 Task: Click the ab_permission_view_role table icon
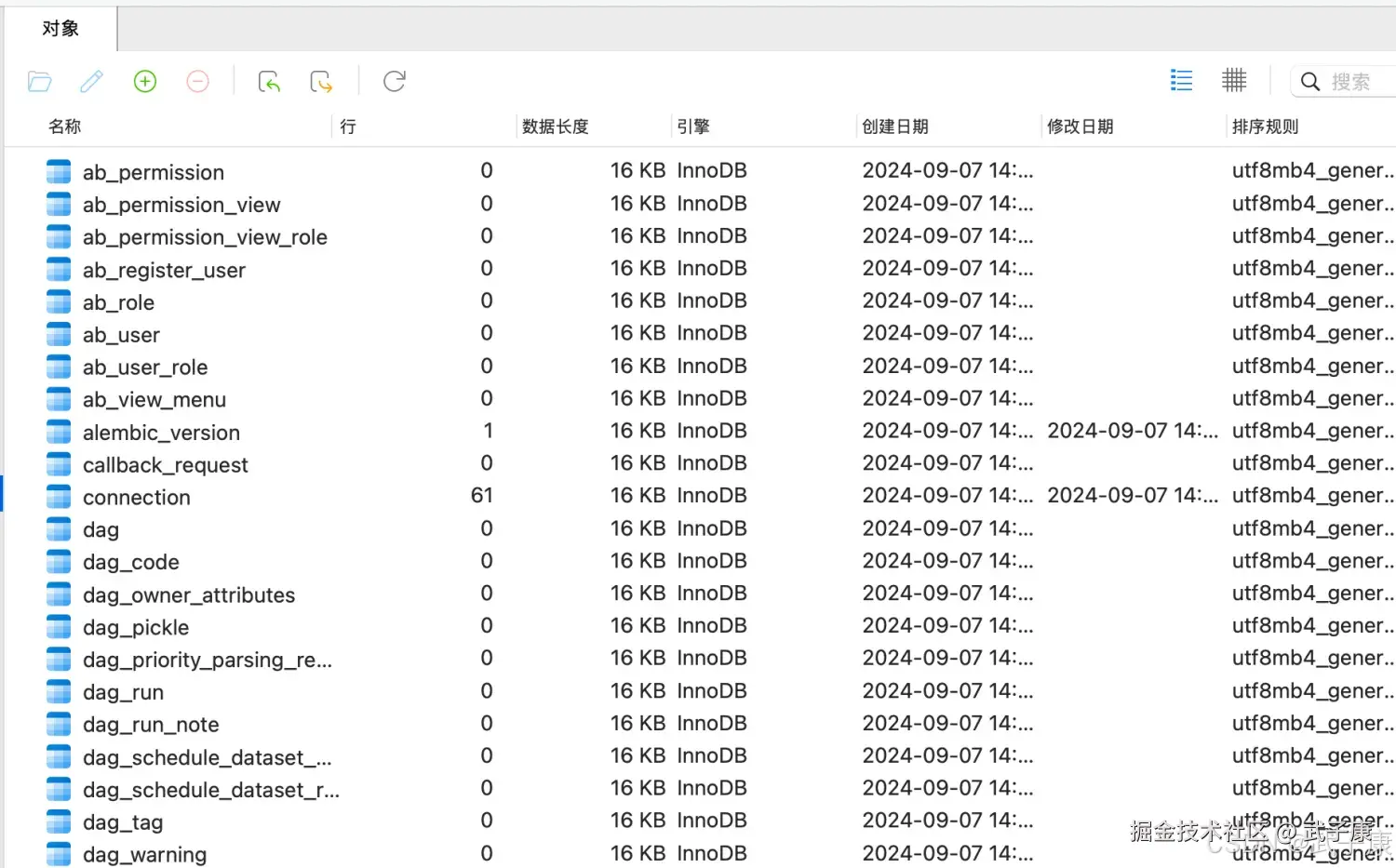point(59,236)
